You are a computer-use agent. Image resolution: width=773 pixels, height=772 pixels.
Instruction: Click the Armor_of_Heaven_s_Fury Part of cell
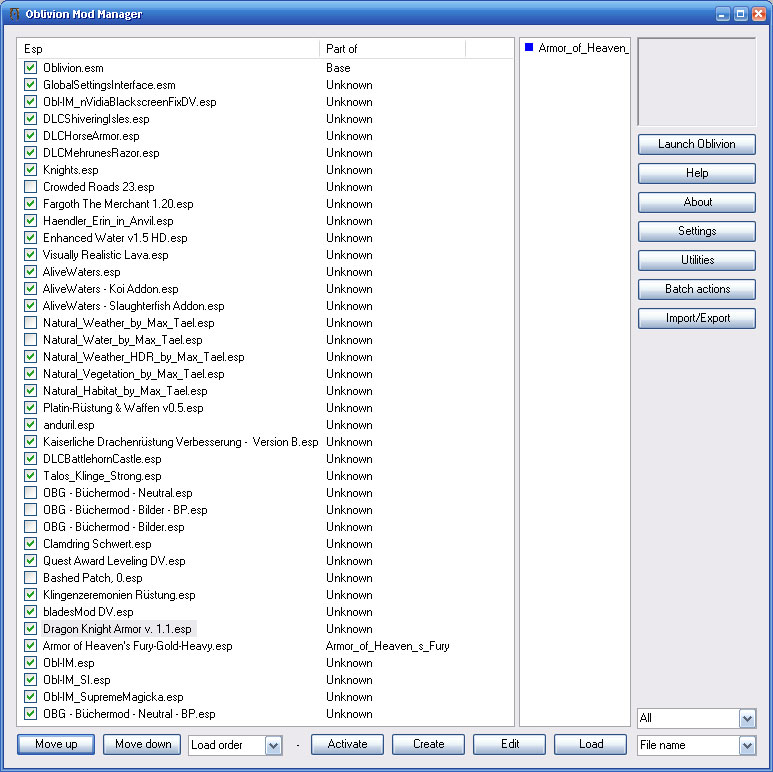(387, 646)
